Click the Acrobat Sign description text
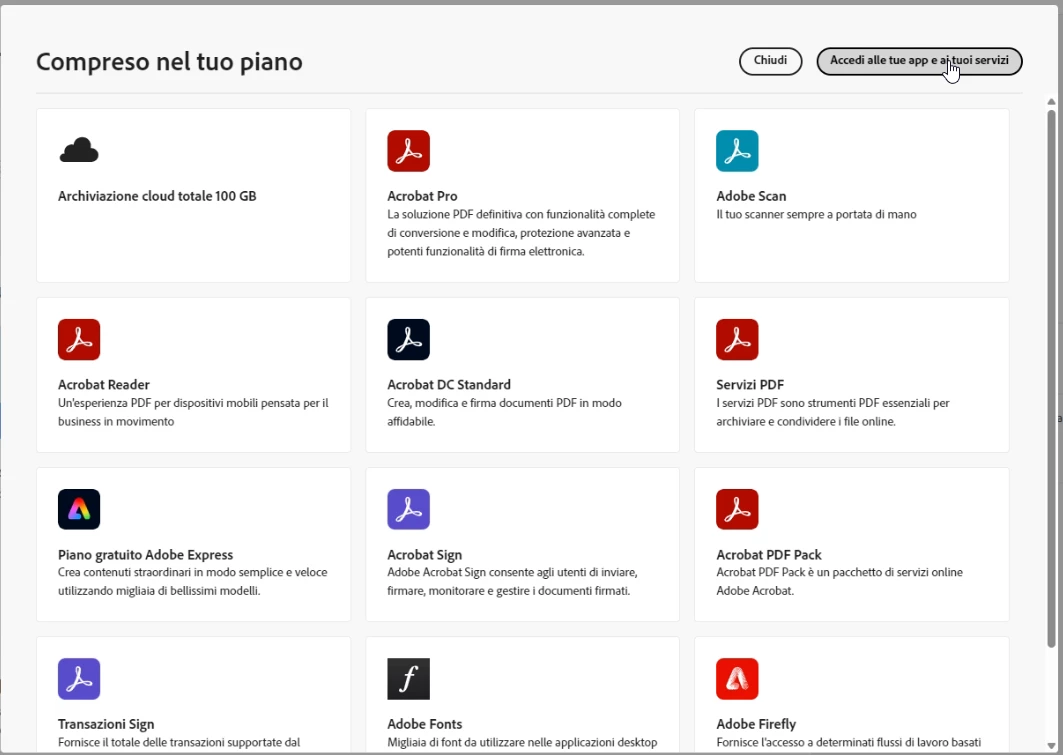Image resolution: width=1063 pixels, height=755 pixels. (513, 581)
